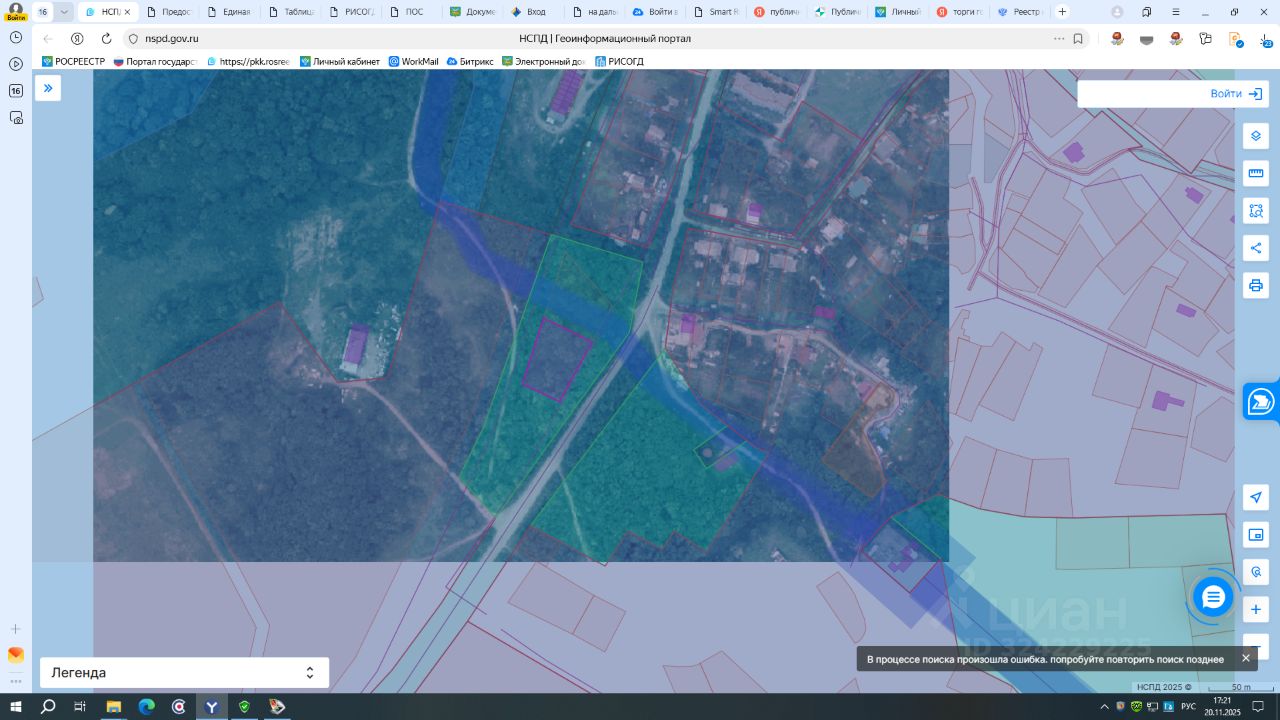Open the tab group dropdown arrow
Image resolution: width=1280 pixels, height=720 pixels.
tap(64, 12)
